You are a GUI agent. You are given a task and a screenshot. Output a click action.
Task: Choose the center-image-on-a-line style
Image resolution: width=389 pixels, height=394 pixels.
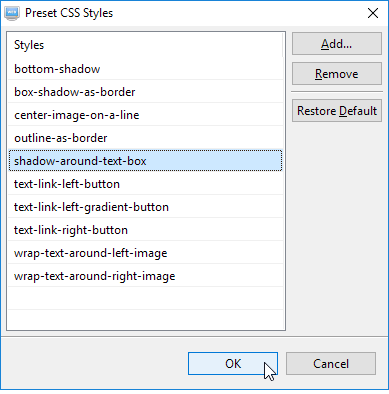145,115
